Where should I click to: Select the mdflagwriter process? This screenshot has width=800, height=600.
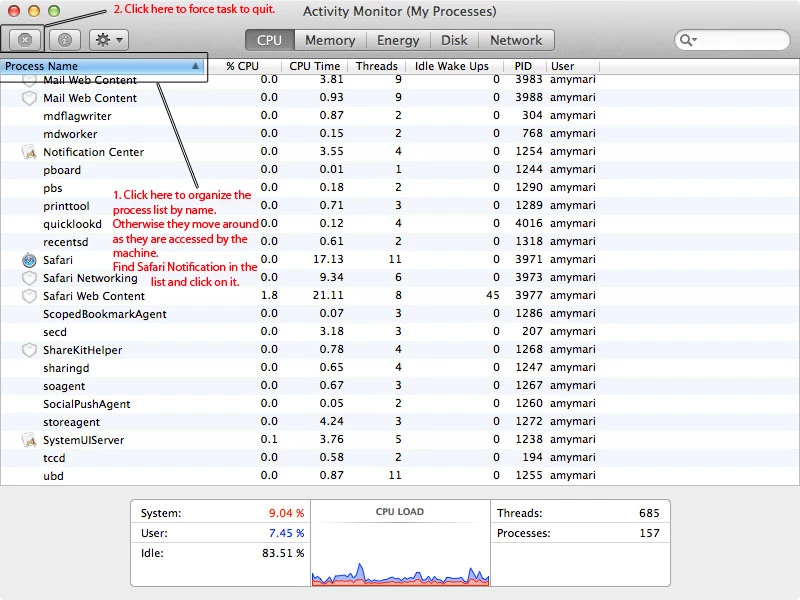[x=400, y=116]
